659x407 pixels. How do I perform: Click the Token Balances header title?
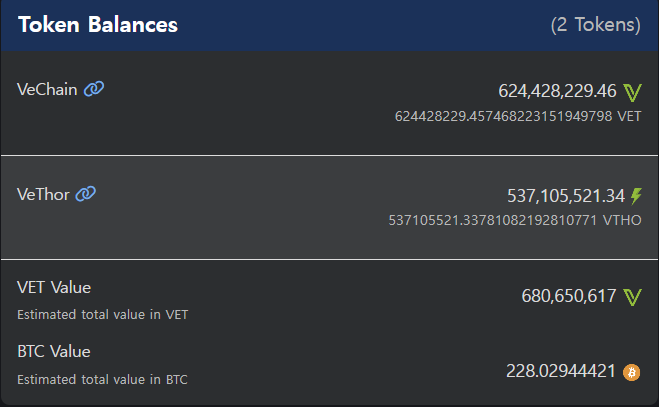[x=98, y=24]
